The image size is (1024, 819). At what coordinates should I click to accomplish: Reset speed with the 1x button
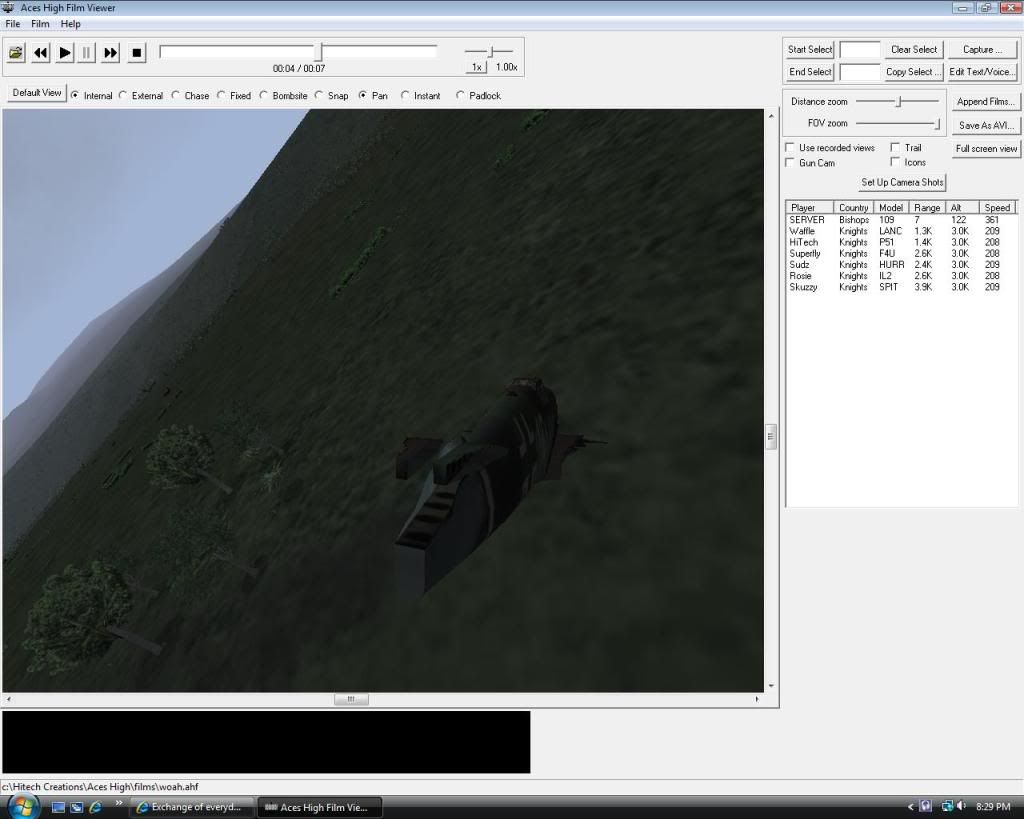(477, 67)
